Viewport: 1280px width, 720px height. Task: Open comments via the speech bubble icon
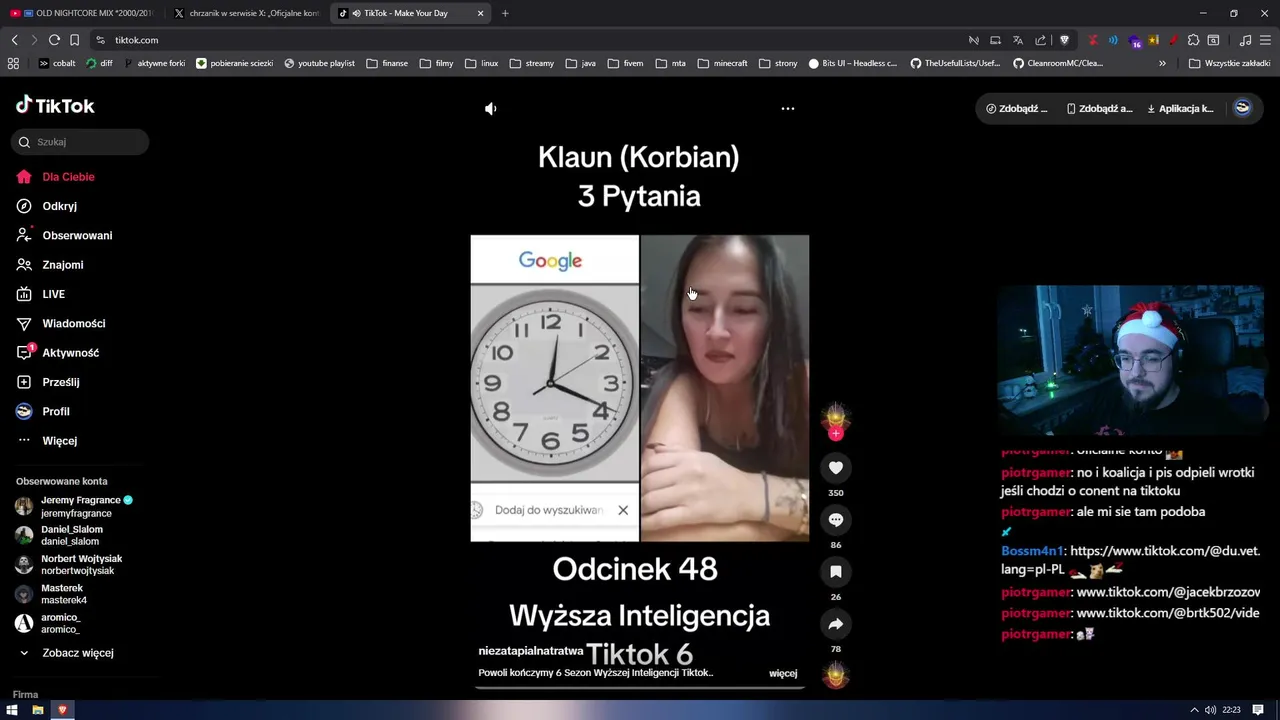coord(836,520)
